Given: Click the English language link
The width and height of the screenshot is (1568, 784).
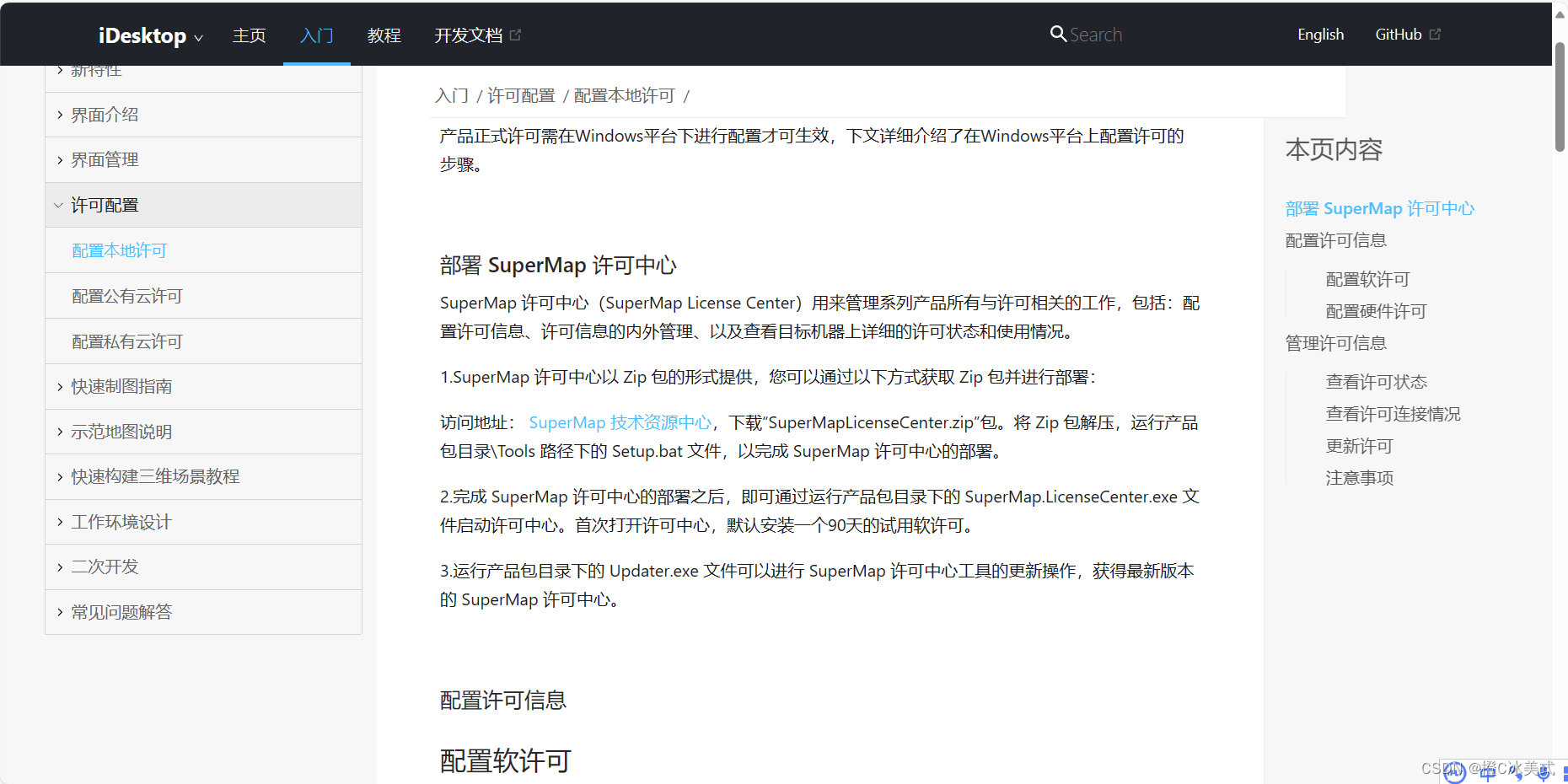Looking at the screenshot, I should [1320, 34].
